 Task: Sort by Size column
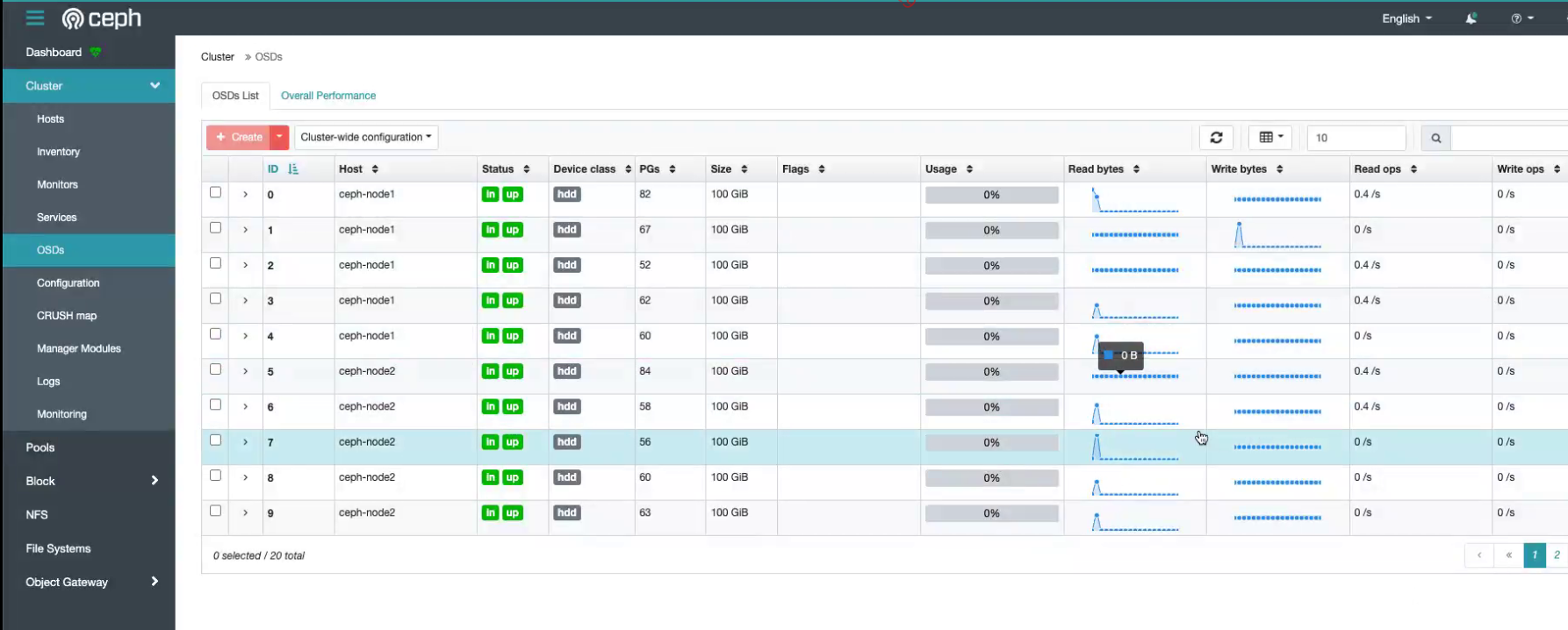click(744, 169)
